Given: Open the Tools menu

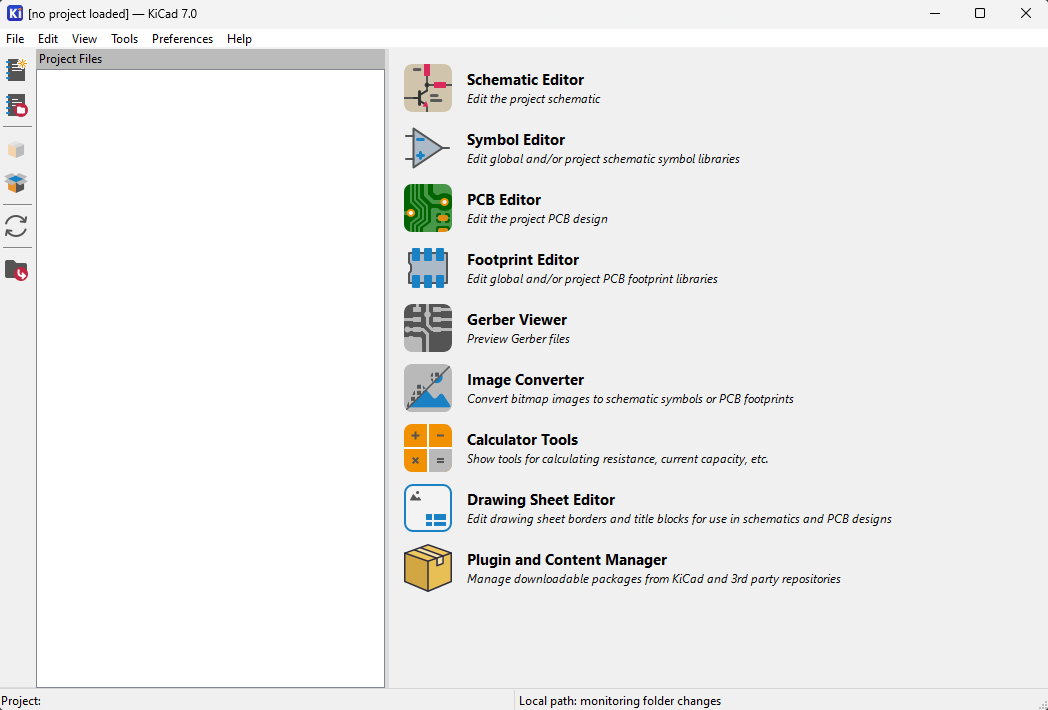Looking at the screenshot, I should (x=124, y=39).
